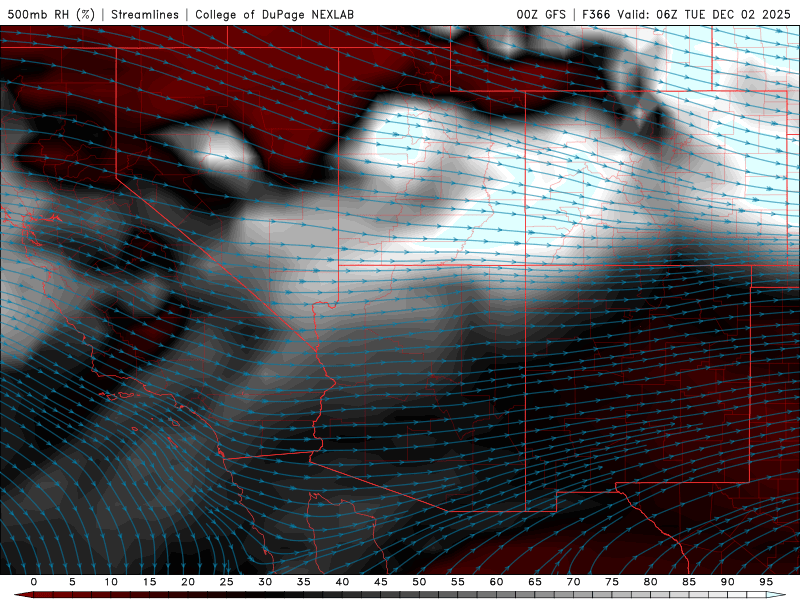Click the "30" colorbar label
800x600 pixels.
(265, 582)
